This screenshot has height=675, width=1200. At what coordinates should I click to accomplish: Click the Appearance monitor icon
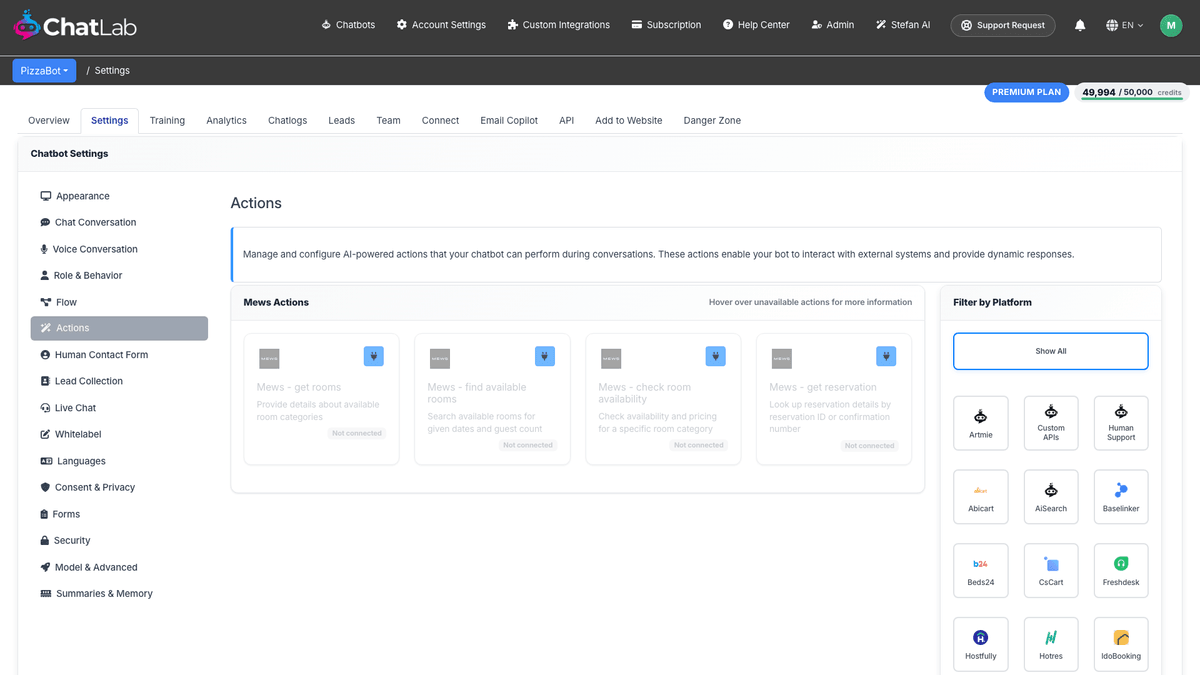coord(46,196)
